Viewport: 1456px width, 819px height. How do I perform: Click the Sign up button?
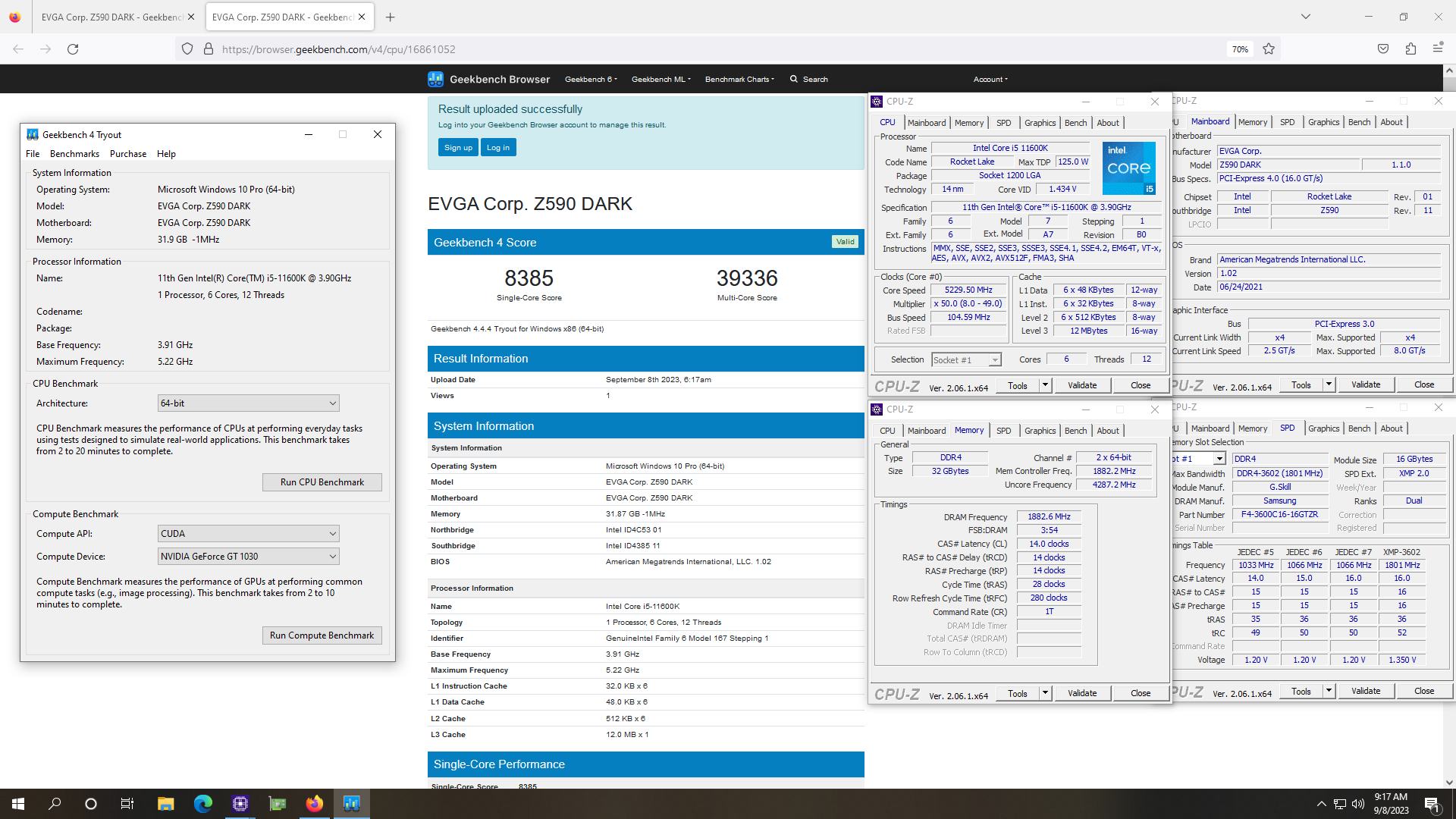pyautogui.click(x=458, y=147)
